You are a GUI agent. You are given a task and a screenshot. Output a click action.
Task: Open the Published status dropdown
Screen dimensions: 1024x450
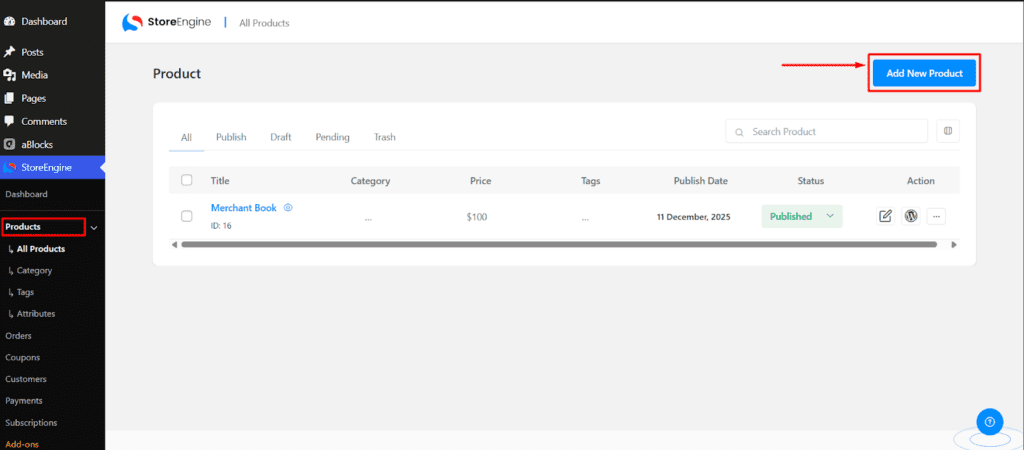click(802, 216)
